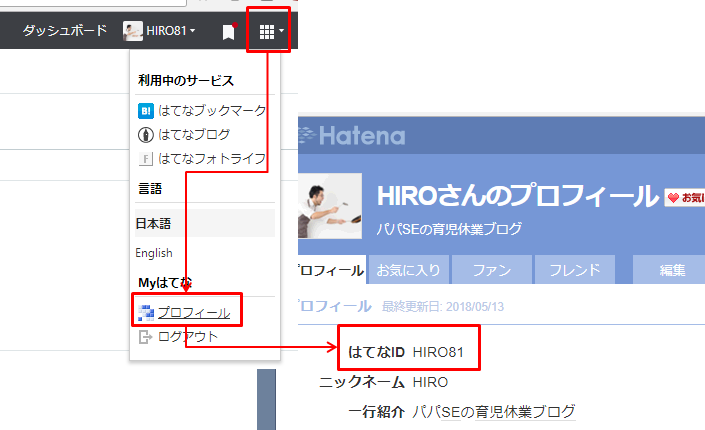The width and height of the screenshot is (705, 430).
Task: Click the はてなフォトライフ F icon
Action: [x=146, y=158]
